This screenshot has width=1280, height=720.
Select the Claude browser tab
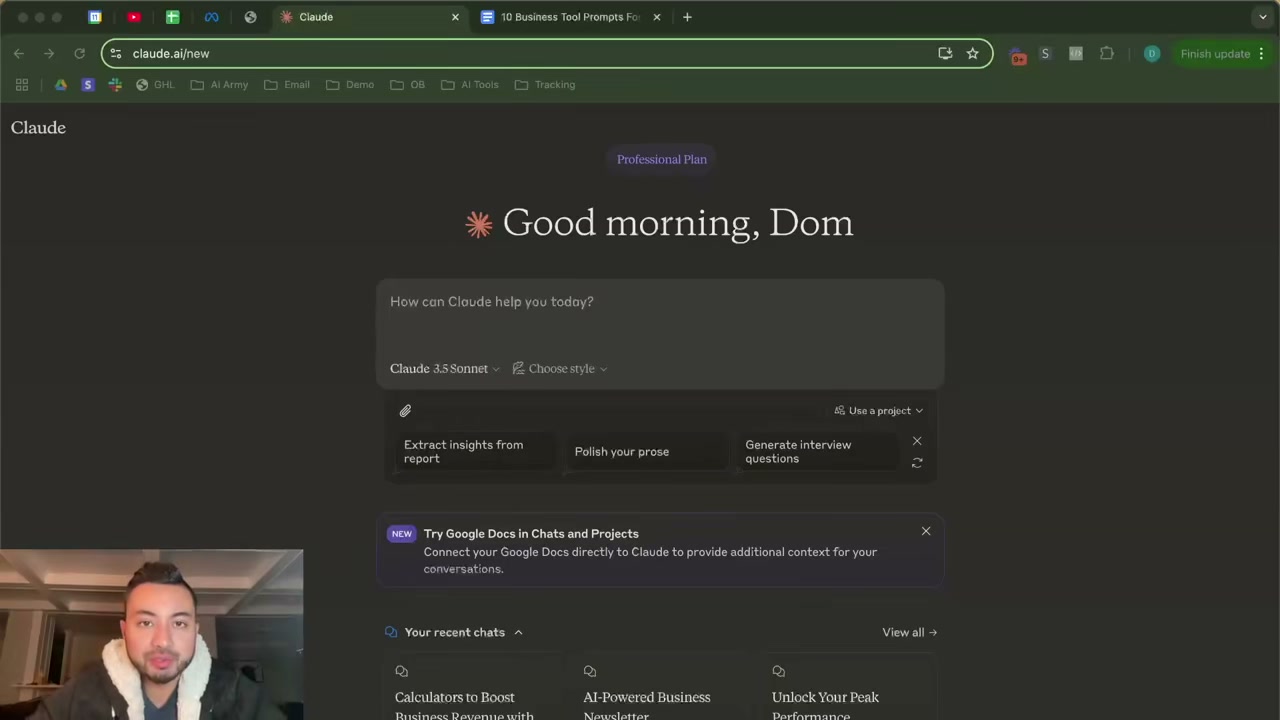coord(360,17)
